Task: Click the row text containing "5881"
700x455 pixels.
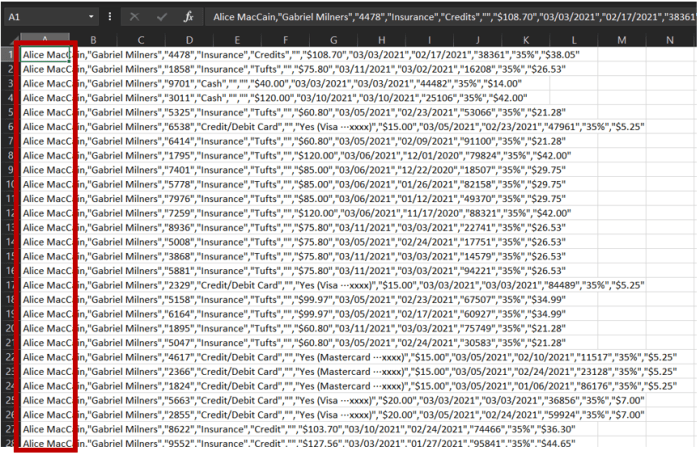Action: (294, 271)
